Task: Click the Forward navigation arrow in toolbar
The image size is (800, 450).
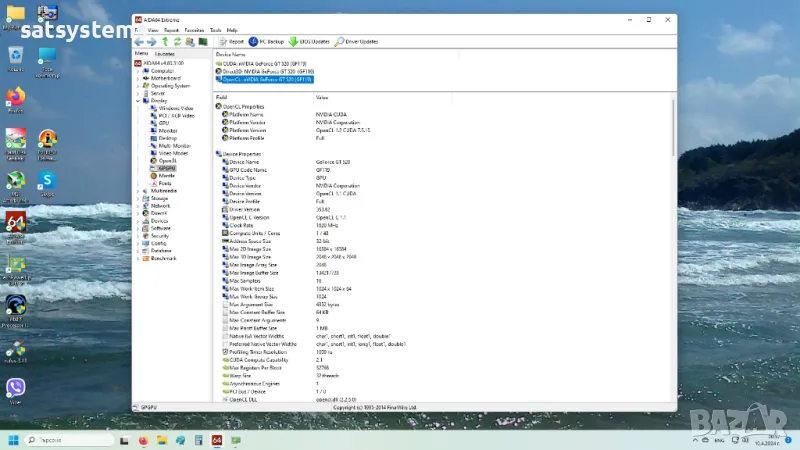Action: (152, 42)
